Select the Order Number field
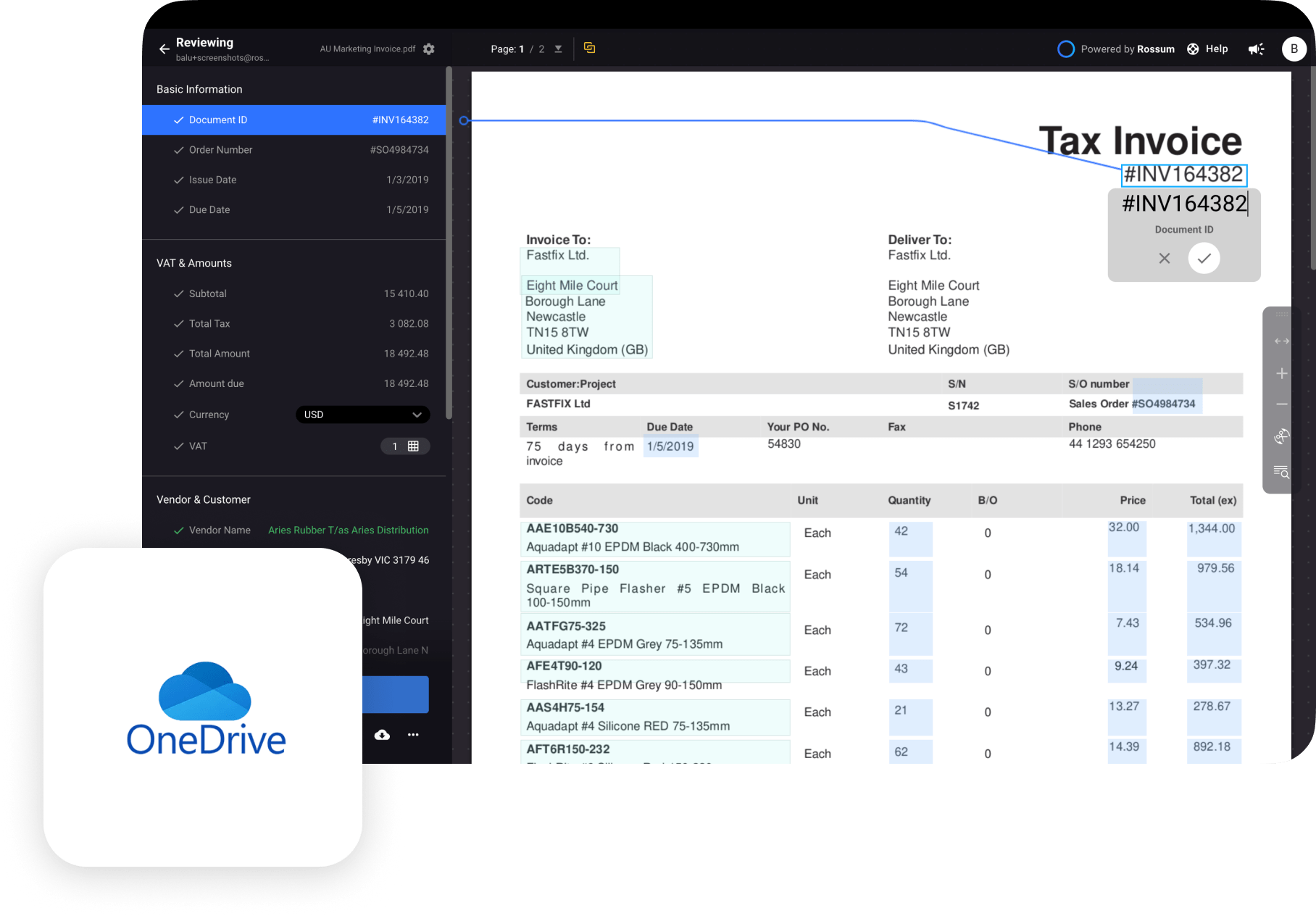Viewport: 1316px width, 916px height. tap(293, 150)
